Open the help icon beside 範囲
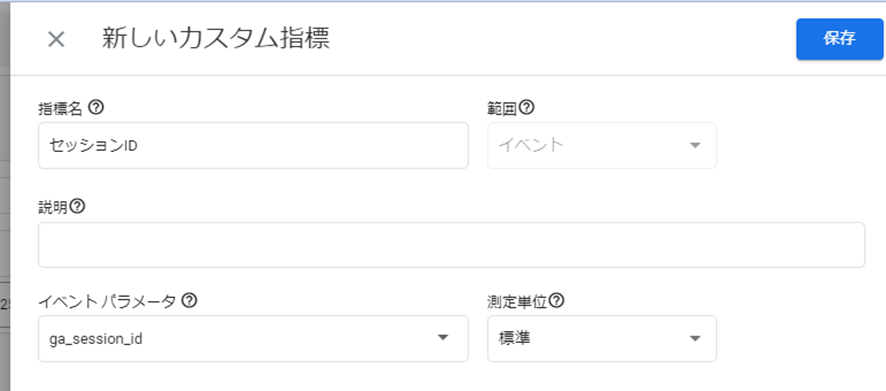Screen dimensions: 886x391 click(527, 107)
